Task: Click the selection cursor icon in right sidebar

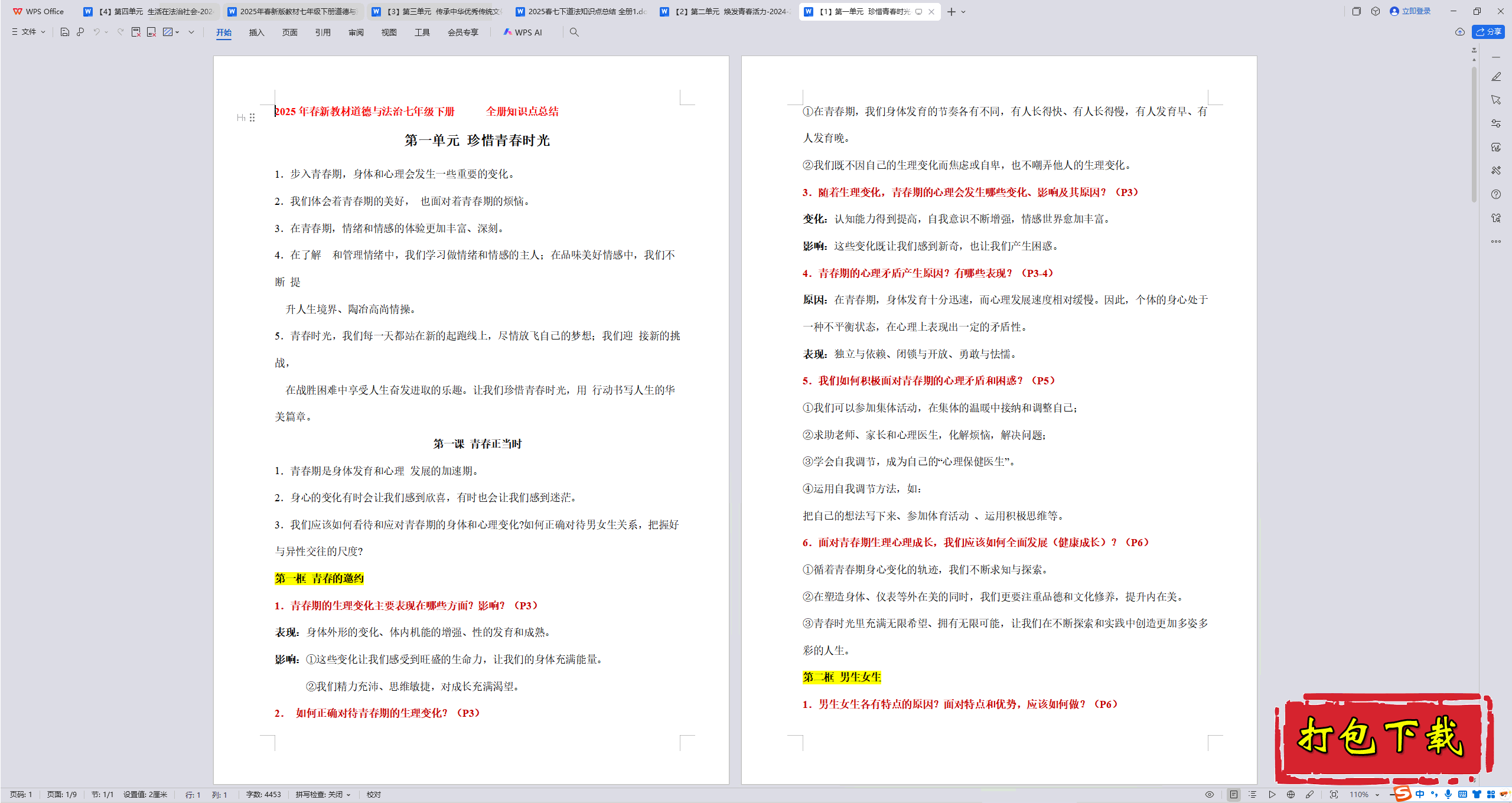Action: click(1496, 100)
